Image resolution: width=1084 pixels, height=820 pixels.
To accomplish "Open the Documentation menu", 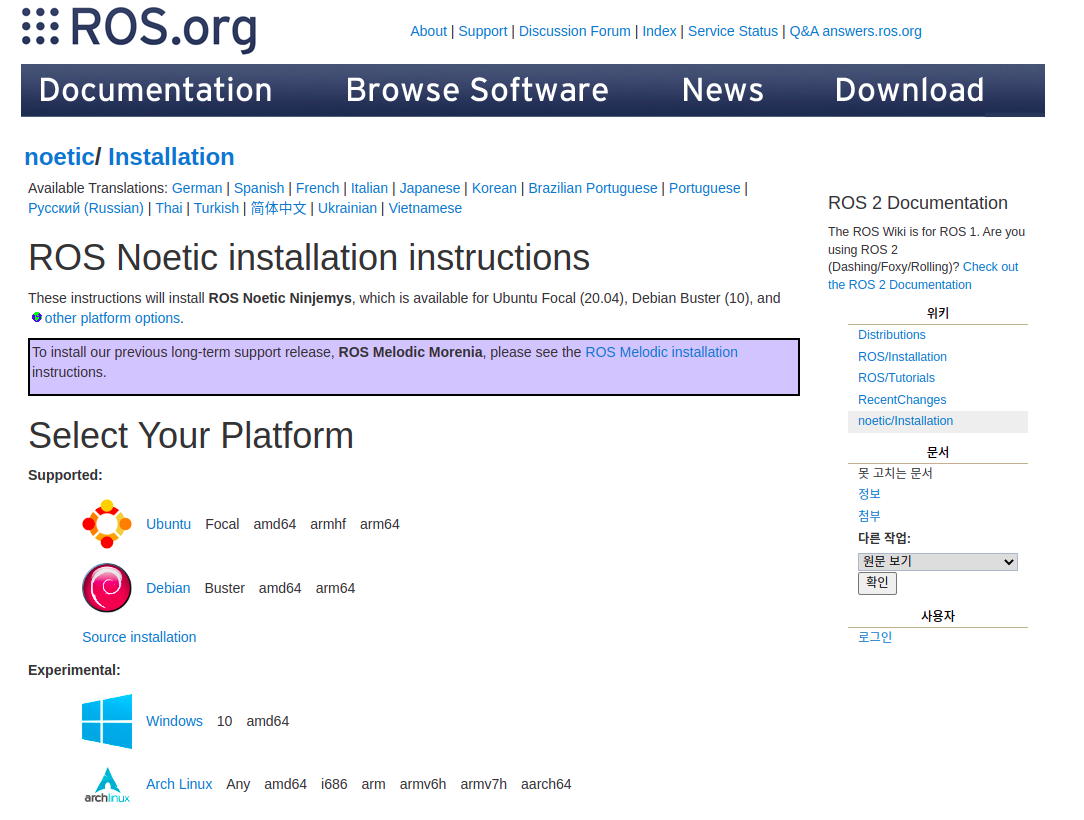I will pos(156,91).
